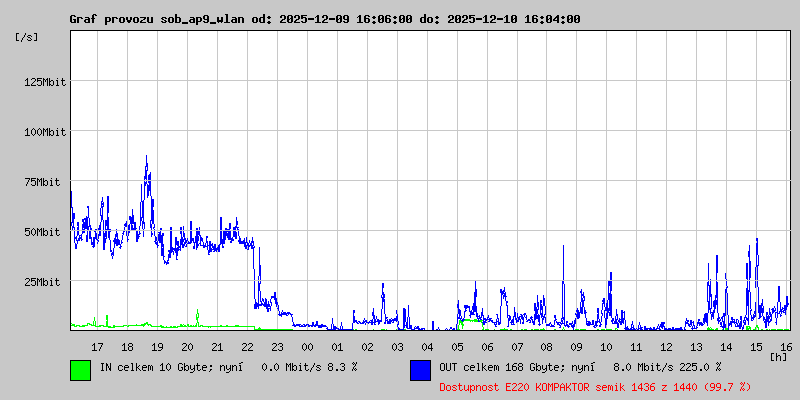This screenshot has width=800, height=400.
Task: Click the '[/s]' unit label
Action: click(x=27, y=37)
